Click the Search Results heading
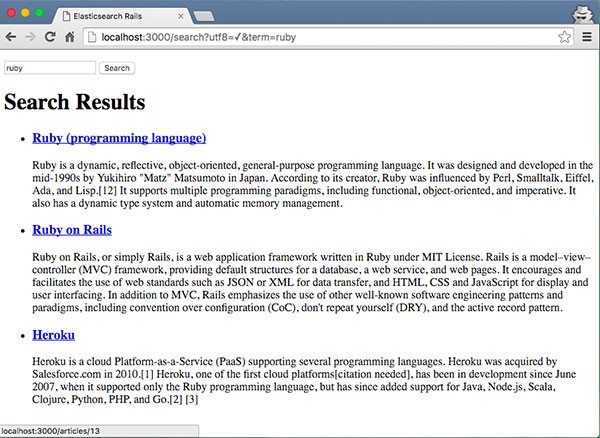The height and width of the screenshot is (438, 600). (75, 102)
